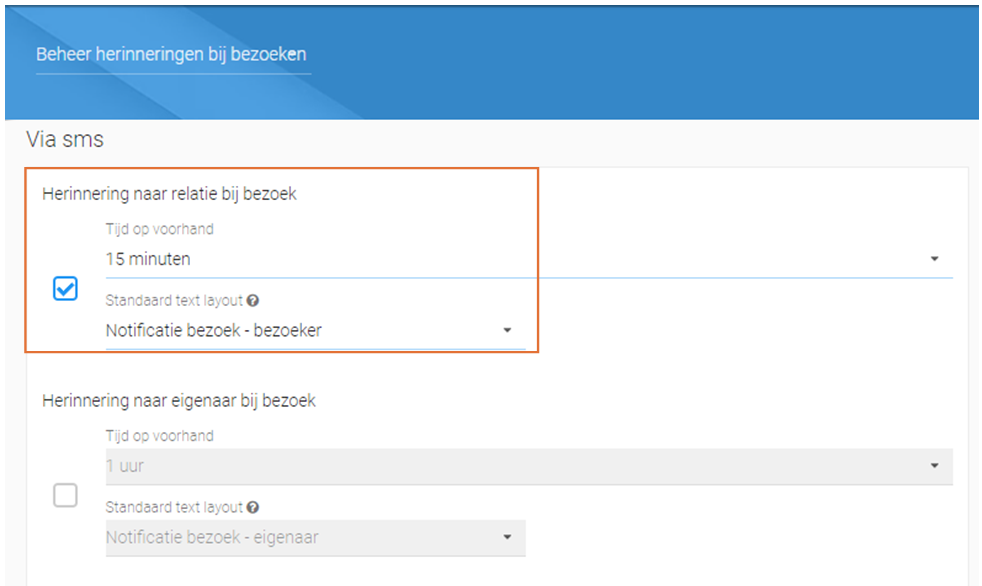Click help icon beside relatie Standaard text layout

tap(252, 301)
